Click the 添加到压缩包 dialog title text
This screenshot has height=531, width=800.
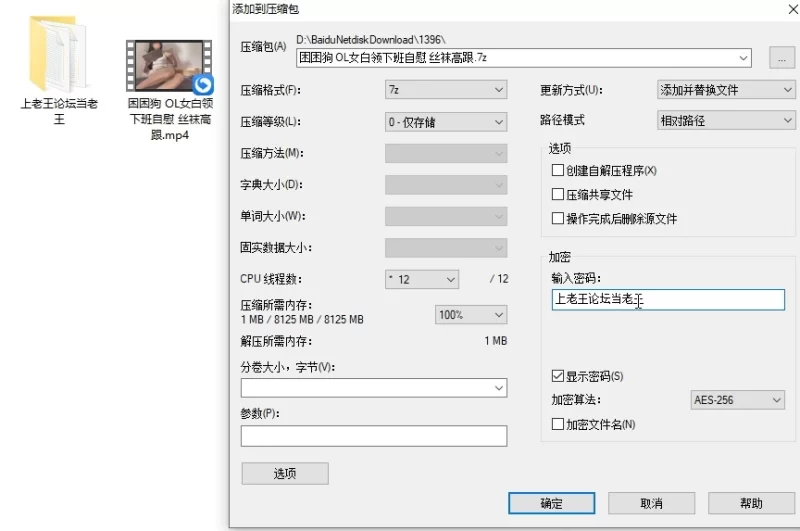click(265, 9)
